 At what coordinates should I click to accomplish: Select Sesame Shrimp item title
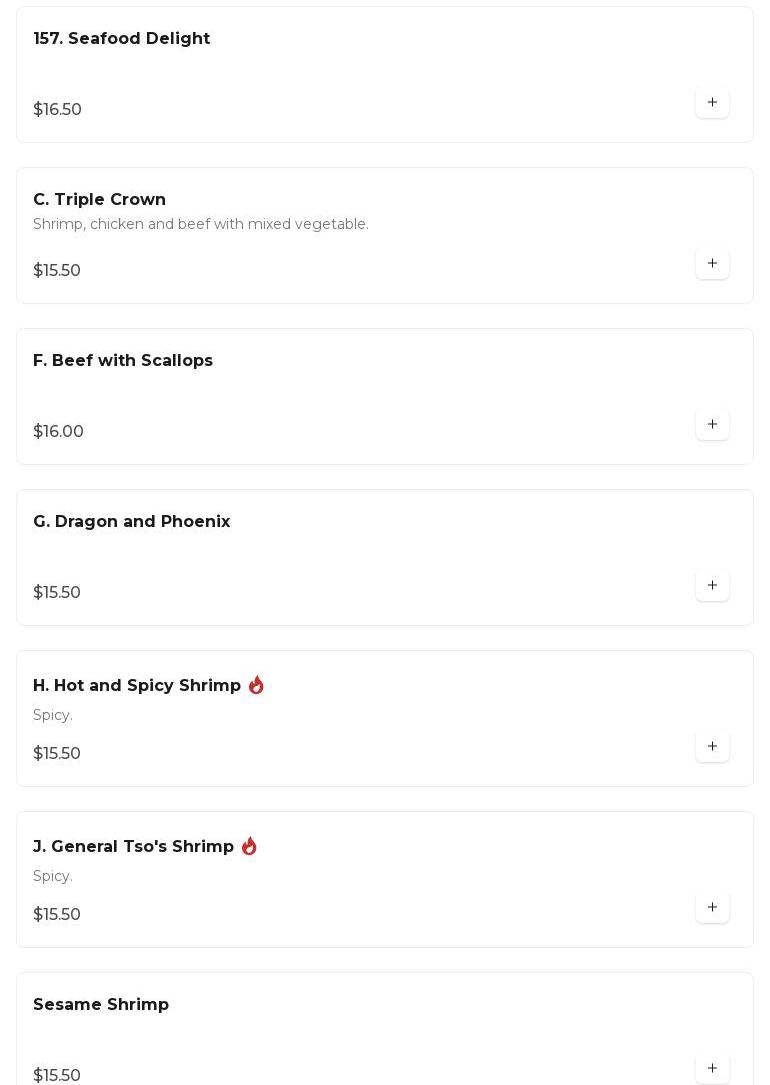pyautogui.click(x=100, y=1005)
